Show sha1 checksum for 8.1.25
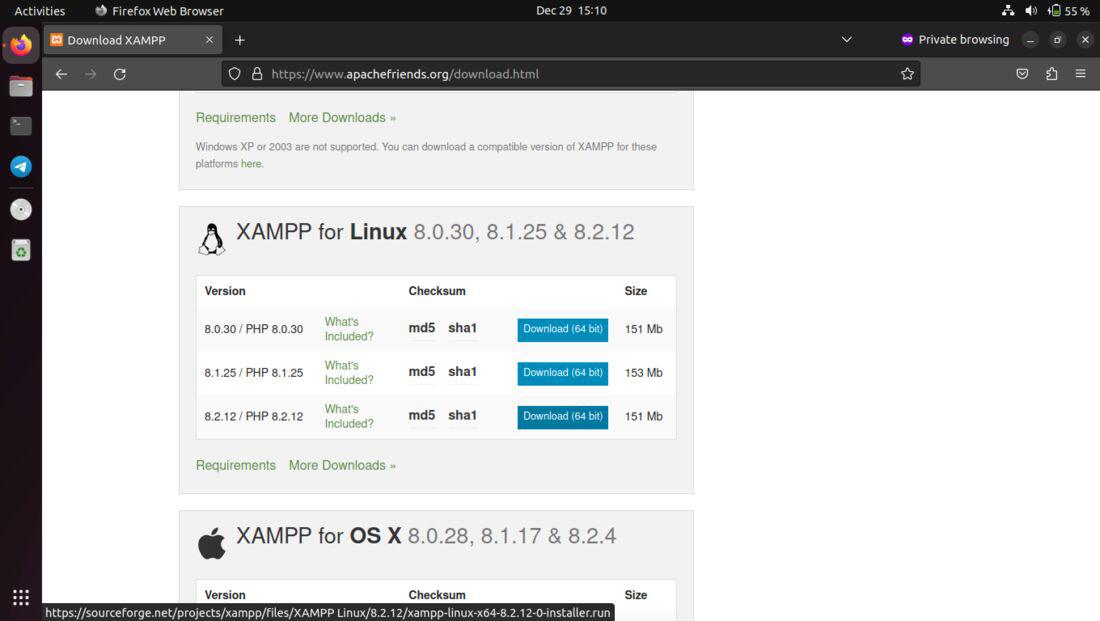This screenshot has width=1100, height=621. [462, 371]
